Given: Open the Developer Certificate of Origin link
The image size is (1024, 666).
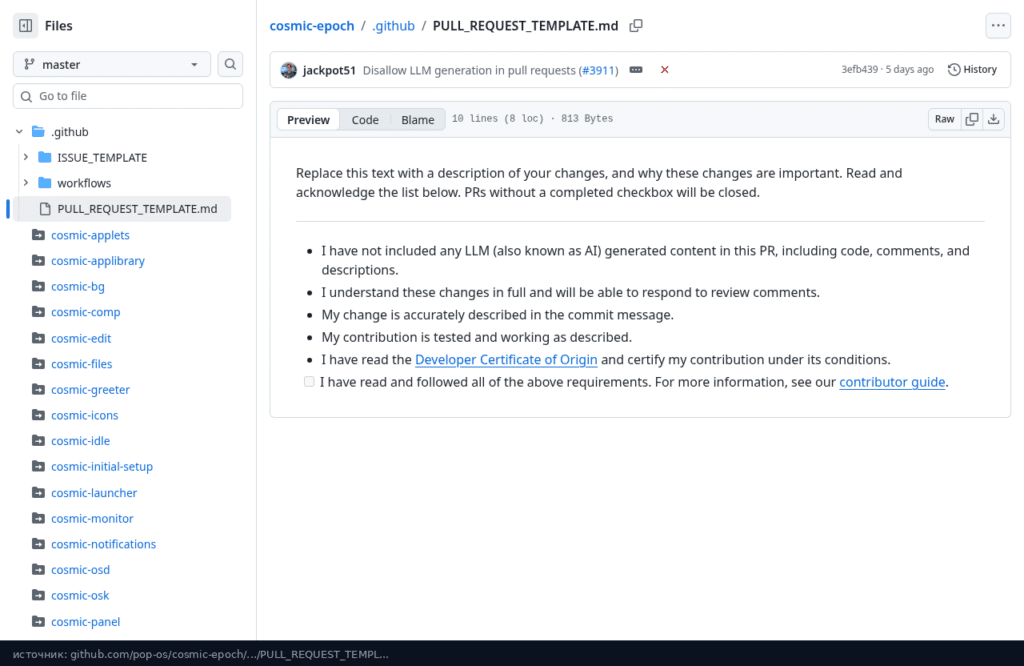Looking at the screenshot, I should (x=506, y=360).
